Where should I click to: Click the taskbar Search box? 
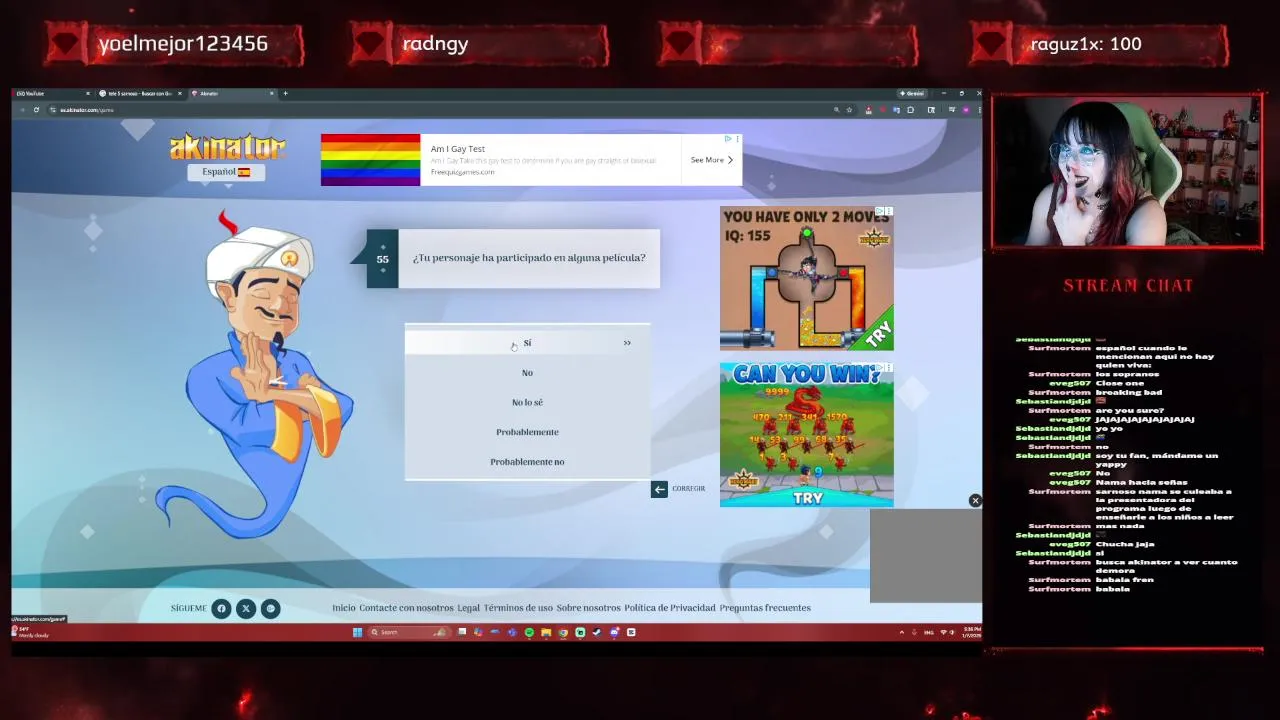coord(408,632)
